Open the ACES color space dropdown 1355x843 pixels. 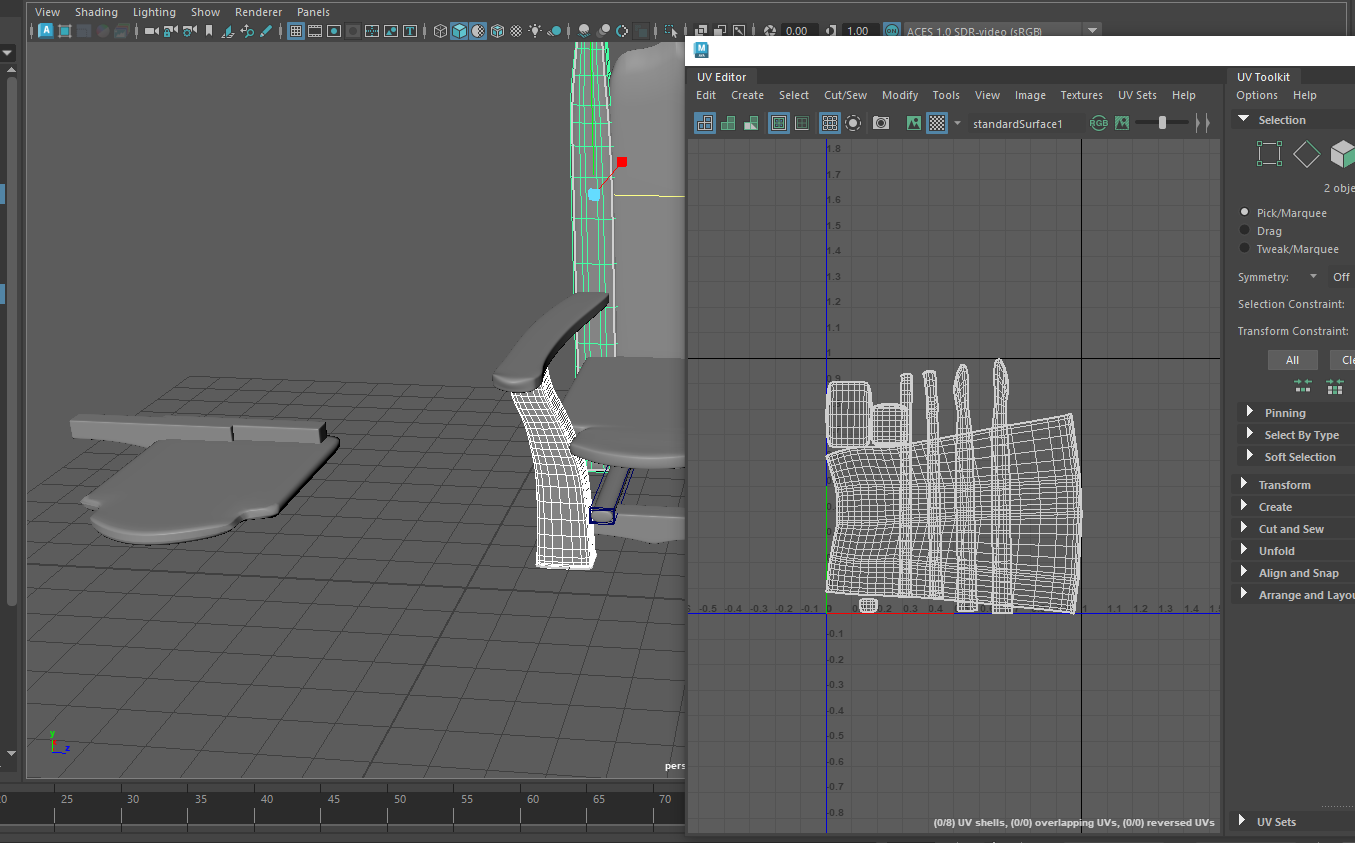(1092, 31)
